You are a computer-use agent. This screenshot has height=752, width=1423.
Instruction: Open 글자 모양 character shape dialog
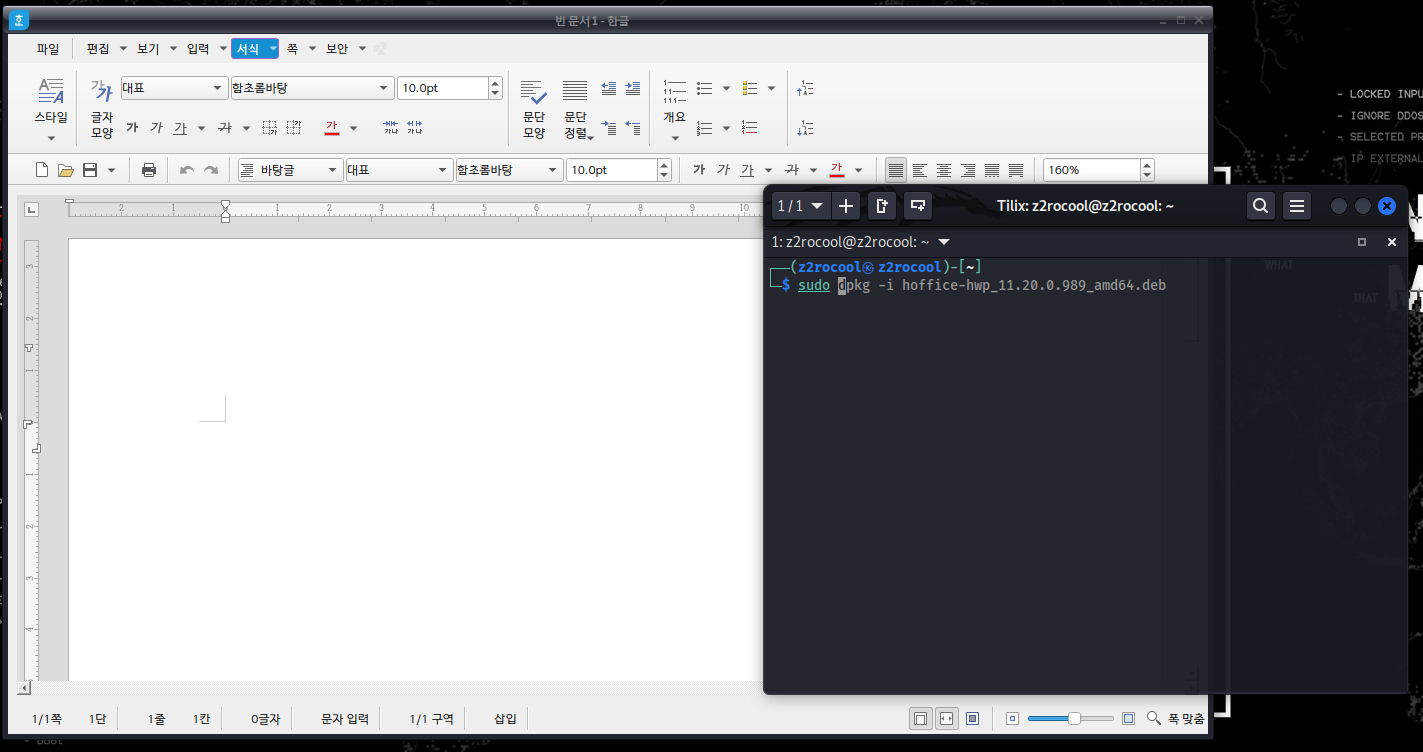(102, 108)
